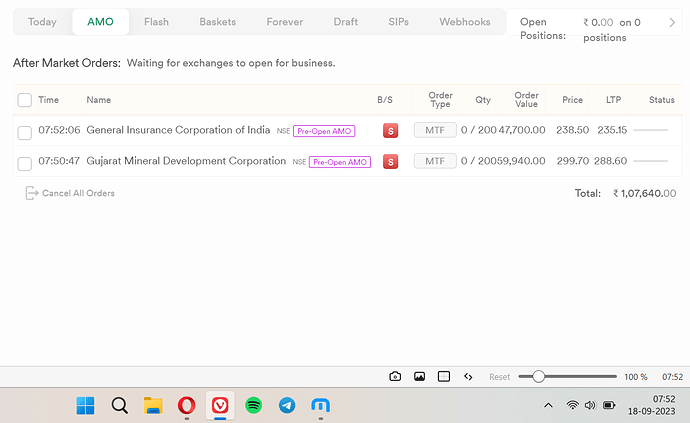
Task: Click the Status column header
Action: (x=661, y=100)
